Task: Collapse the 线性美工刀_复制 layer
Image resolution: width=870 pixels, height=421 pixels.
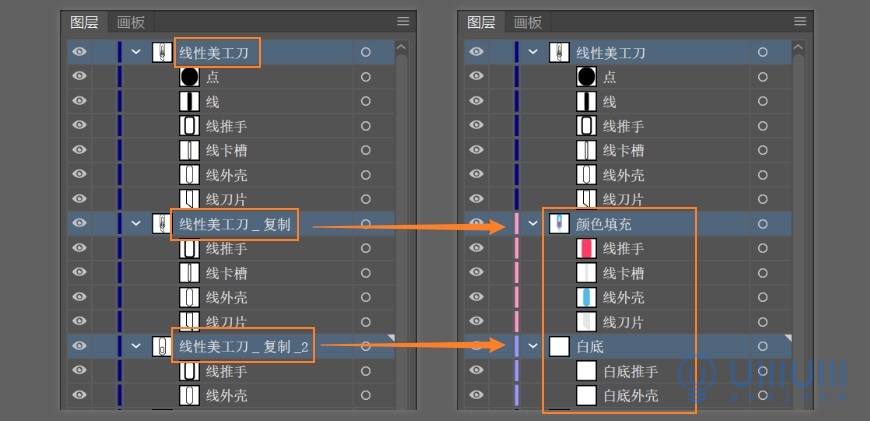Action: click(136, 223)
